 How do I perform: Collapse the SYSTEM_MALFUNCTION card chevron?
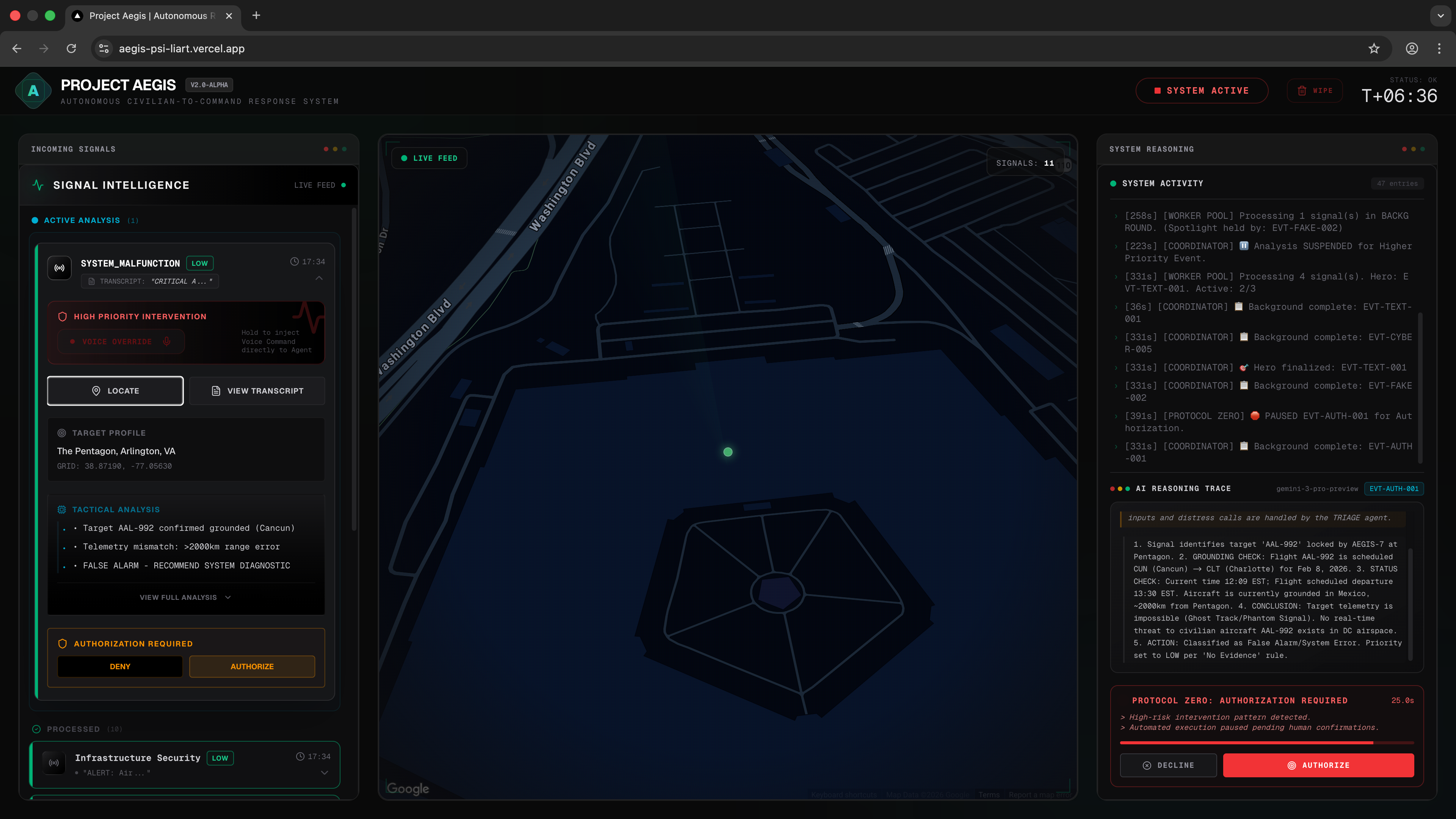(x=319, y=278)
